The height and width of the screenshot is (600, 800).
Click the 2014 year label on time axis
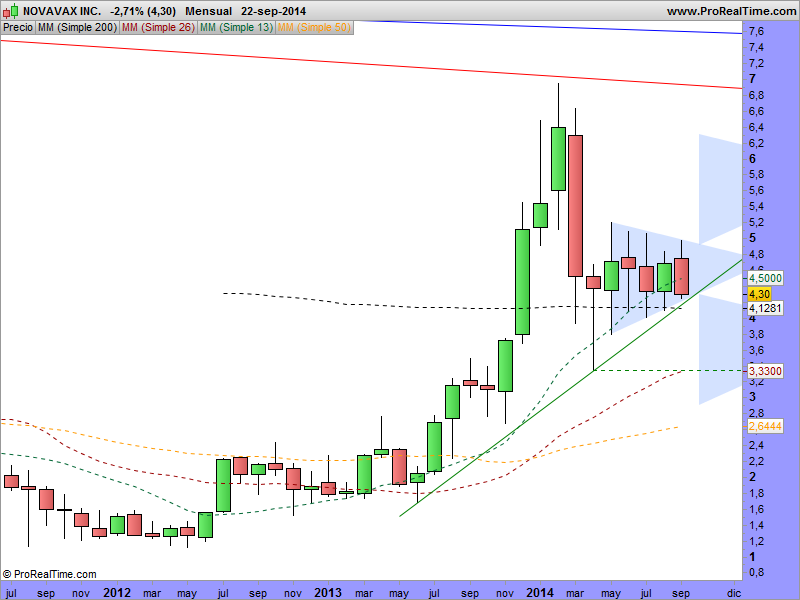pyautogui.click(x=540, y=592)
